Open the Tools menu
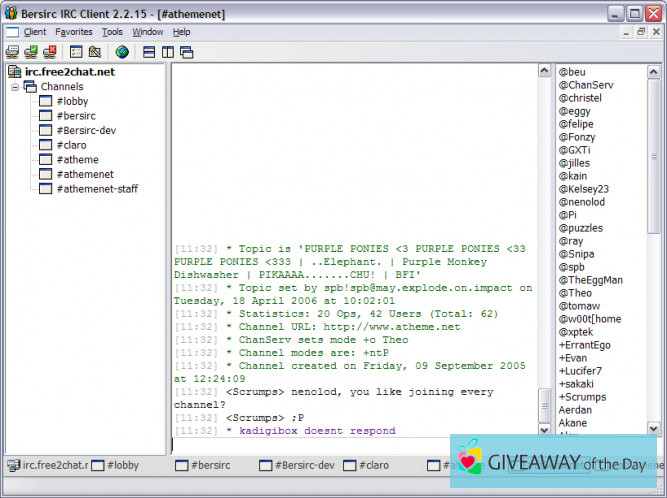The image size is (667, 498). (112, 32)
